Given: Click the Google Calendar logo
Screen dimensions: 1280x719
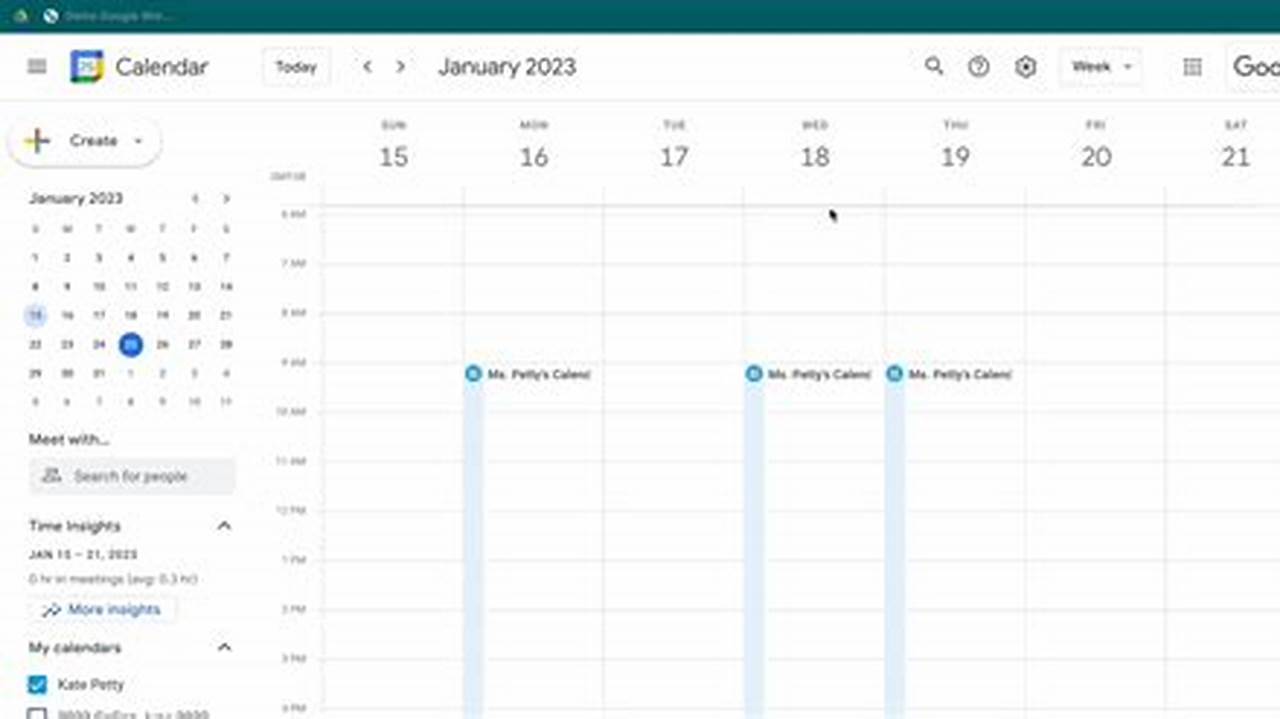Looking at the screenshot, I should (x=87, y=67).
